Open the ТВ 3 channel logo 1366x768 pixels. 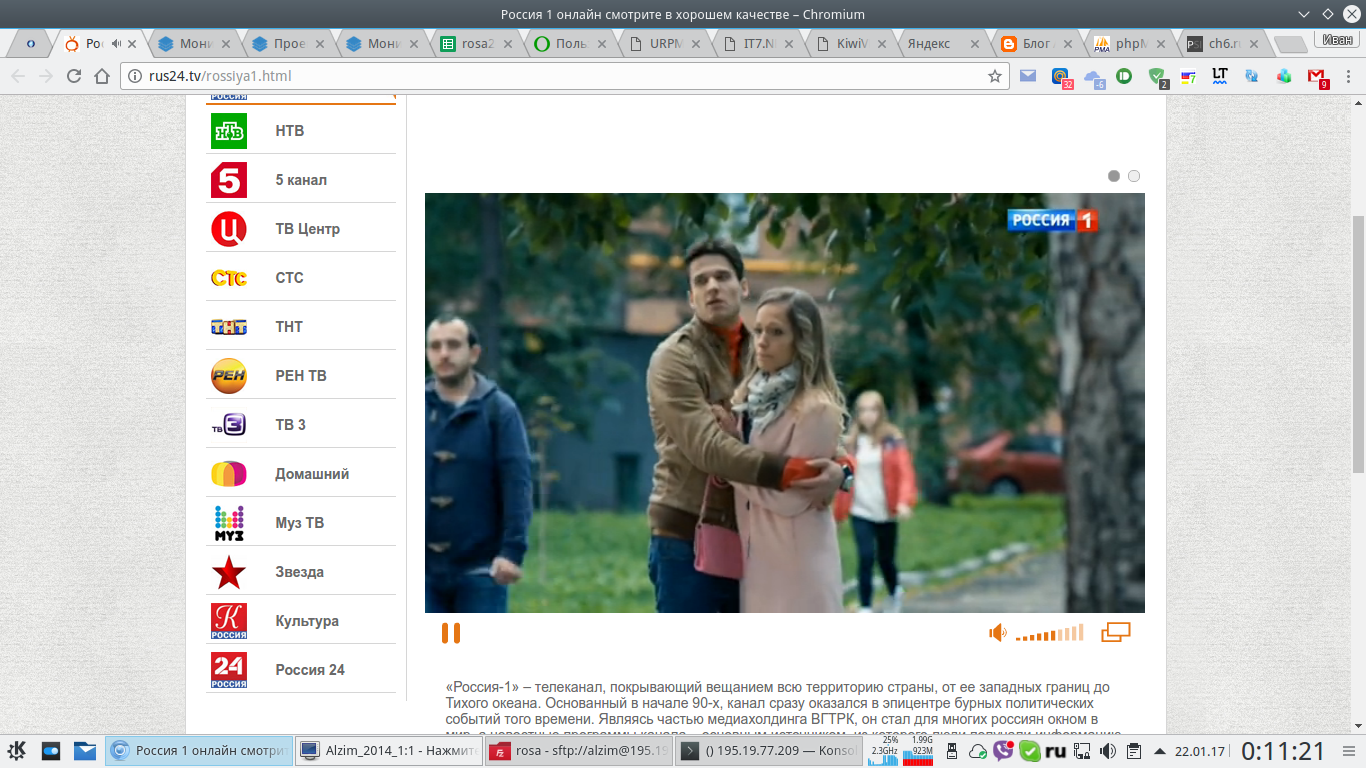click(229, 425)
